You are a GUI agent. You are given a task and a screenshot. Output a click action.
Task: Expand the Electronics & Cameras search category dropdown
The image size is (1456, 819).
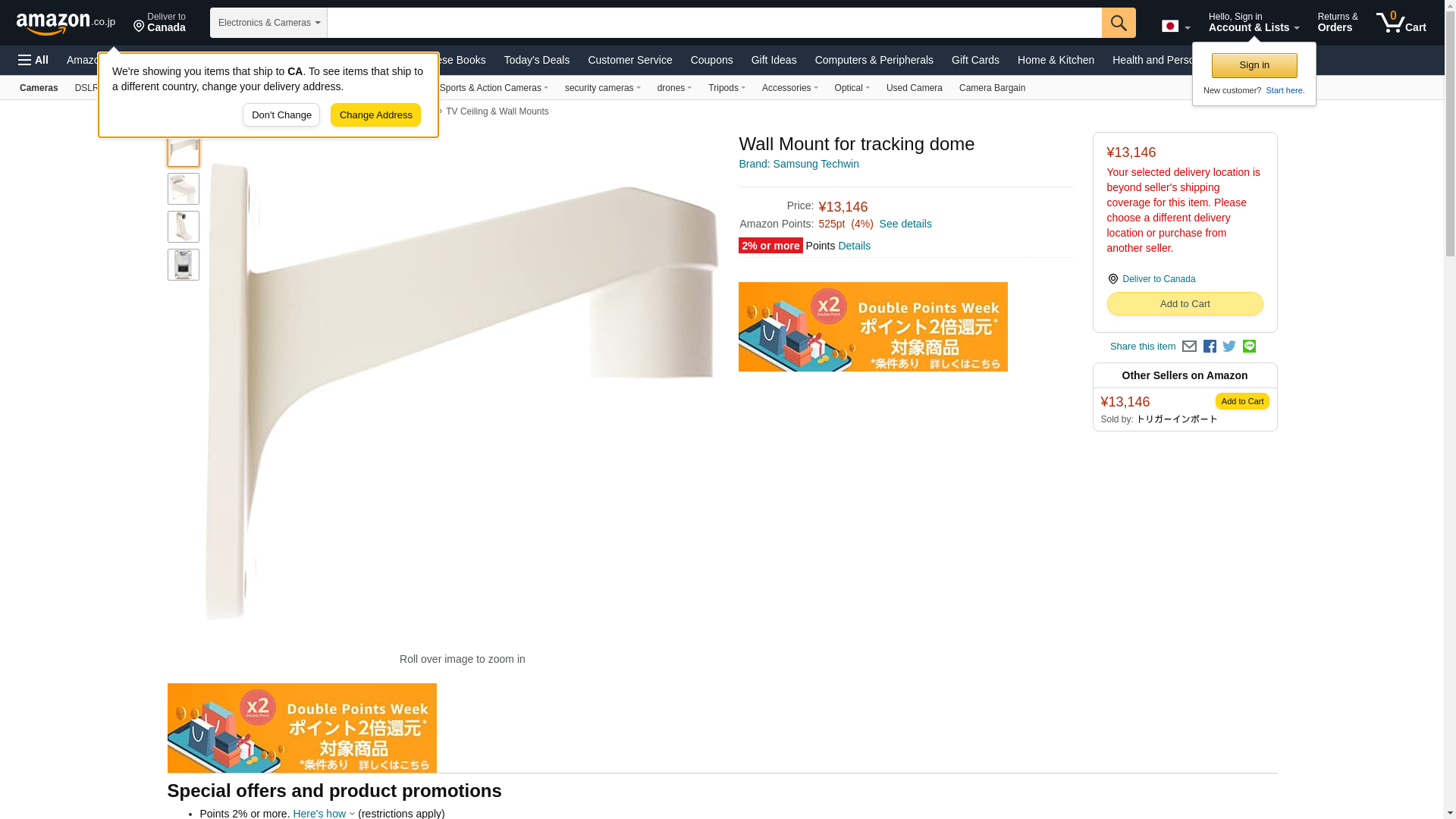[x=268, y=23]
